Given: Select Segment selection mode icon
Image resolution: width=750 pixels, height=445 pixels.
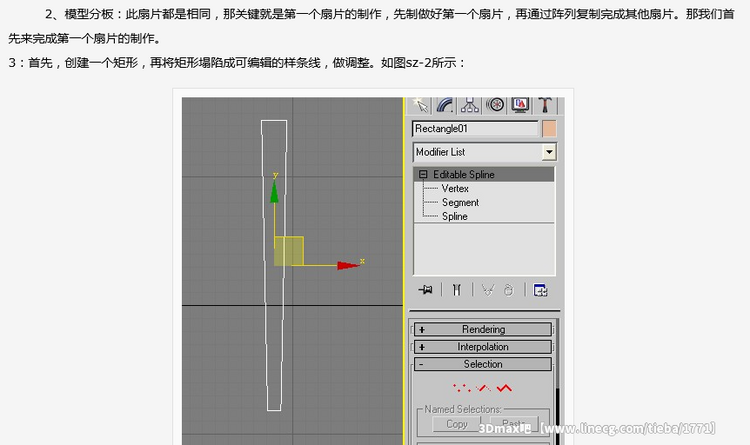Looking at the screenshot, I should tap(483, 387).
